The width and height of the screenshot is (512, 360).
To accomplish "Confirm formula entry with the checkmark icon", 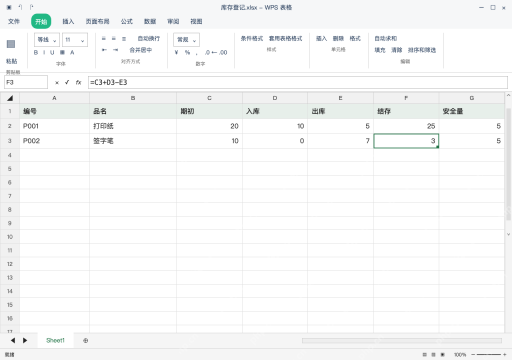I will [67, 82].
